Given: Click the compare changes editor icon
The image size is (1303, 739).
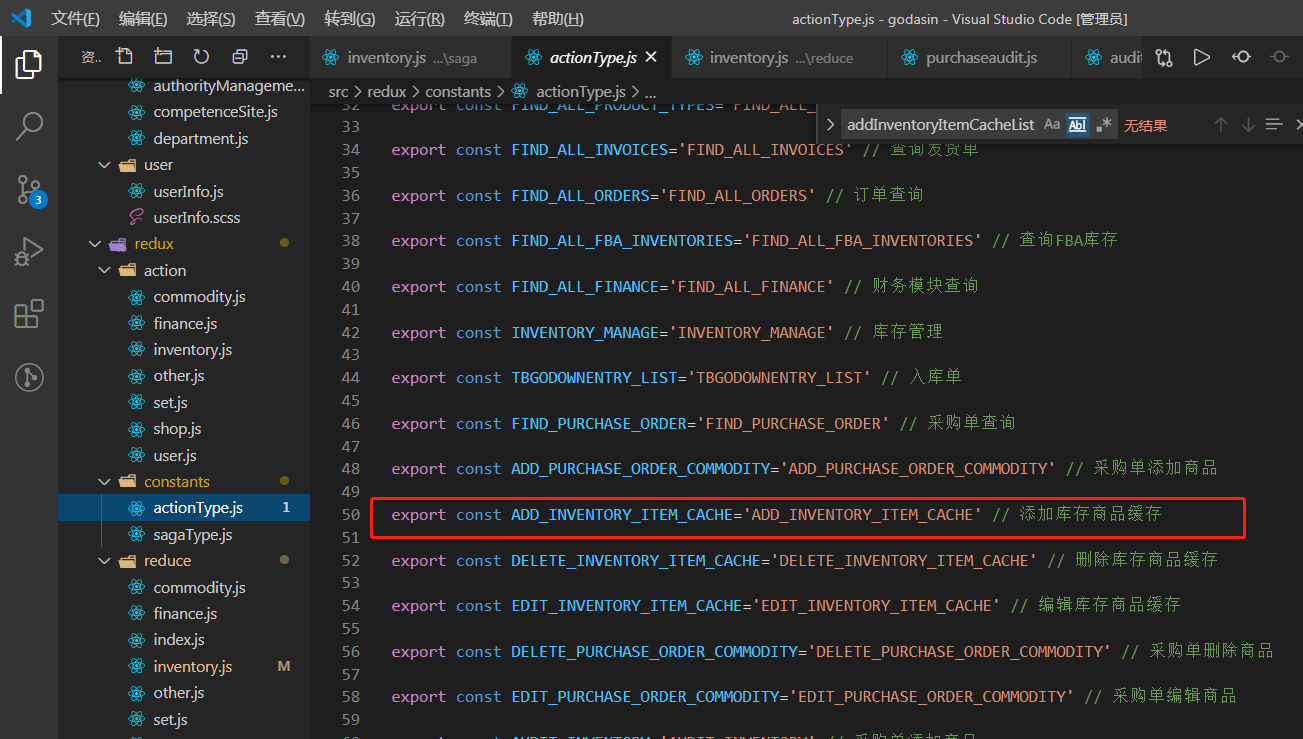Looking at the screenshot, I should (1164, 58).
